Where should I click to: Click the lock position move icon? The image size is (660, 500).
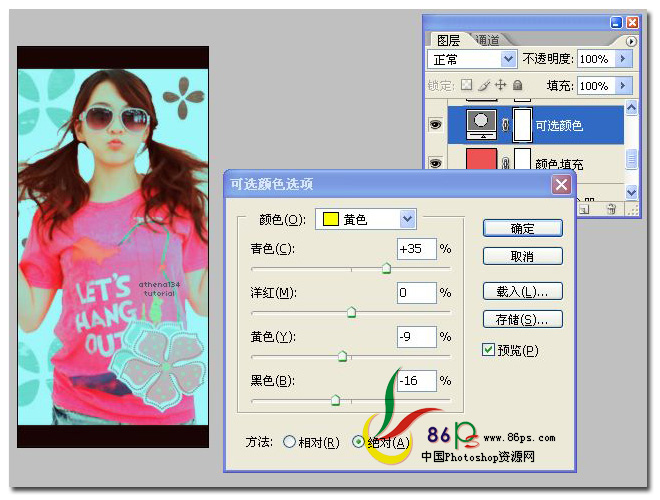(x=500, y=85)
